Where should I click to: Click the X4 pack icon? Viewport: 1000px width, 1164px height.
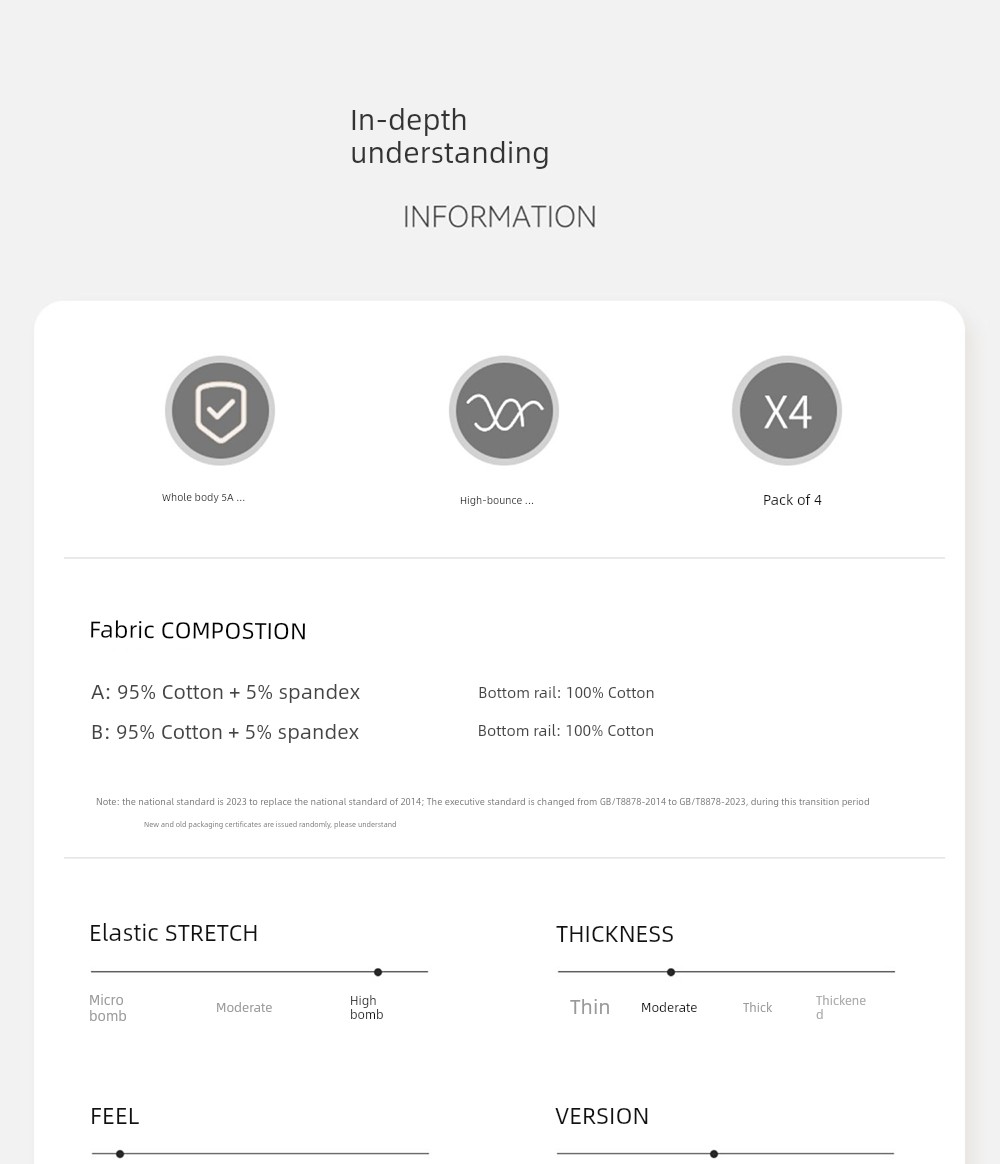point(787,411)
